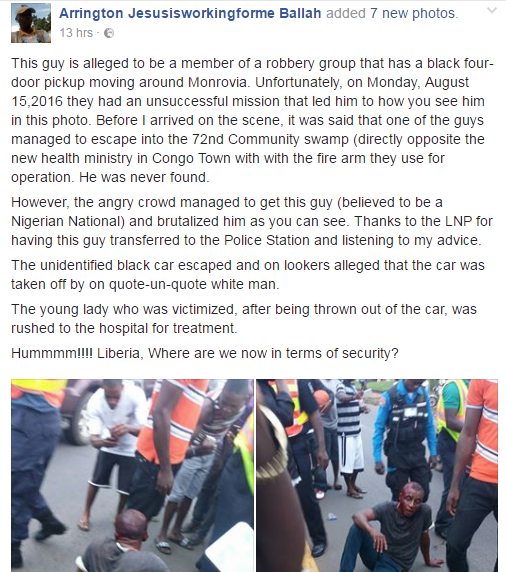The width and height of the screenshot is (506, 572).
Task: Click the 'added 7 new photos' text
Action: pyautogui.click(x=391, y=13)
